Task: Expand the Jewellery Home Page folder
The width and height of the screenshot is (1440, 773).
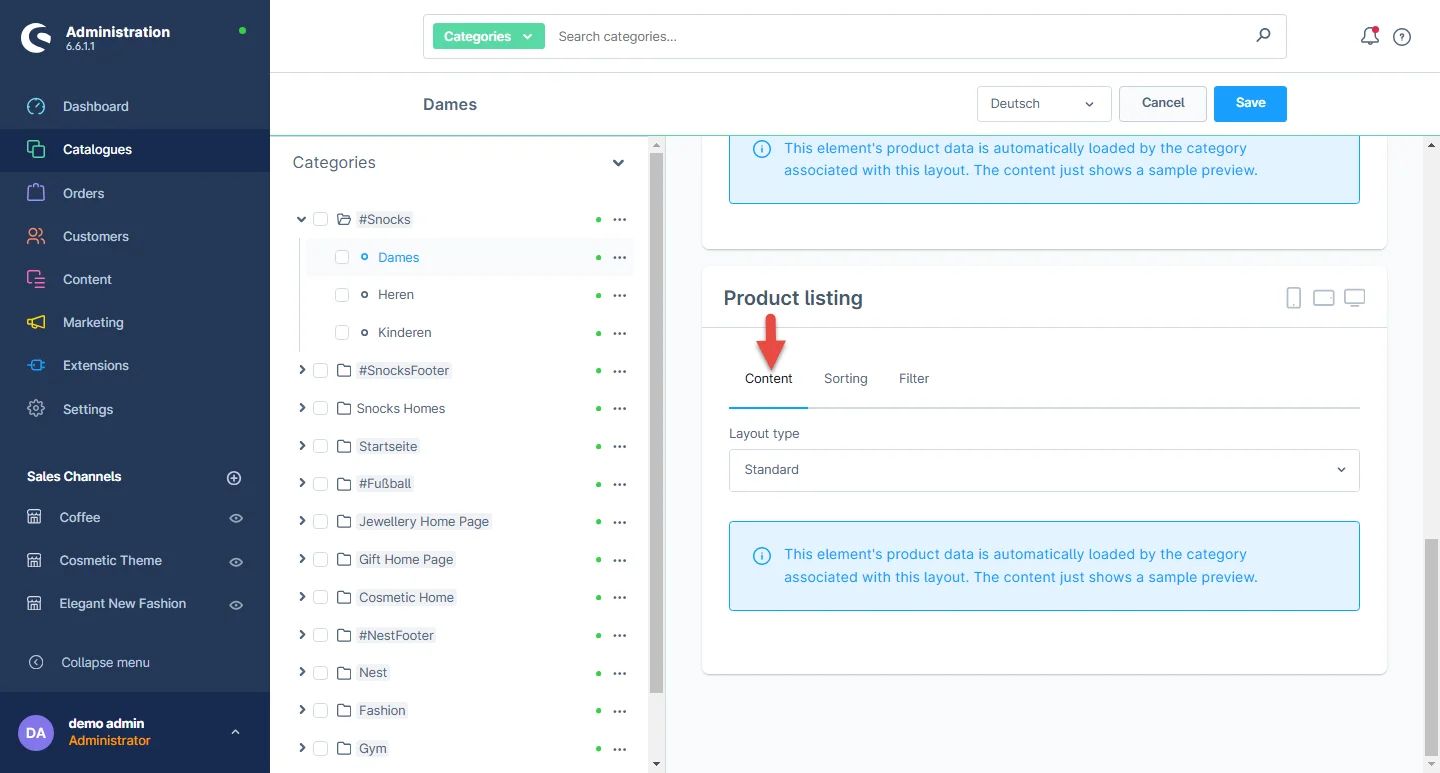Action: tap(301, 521)
